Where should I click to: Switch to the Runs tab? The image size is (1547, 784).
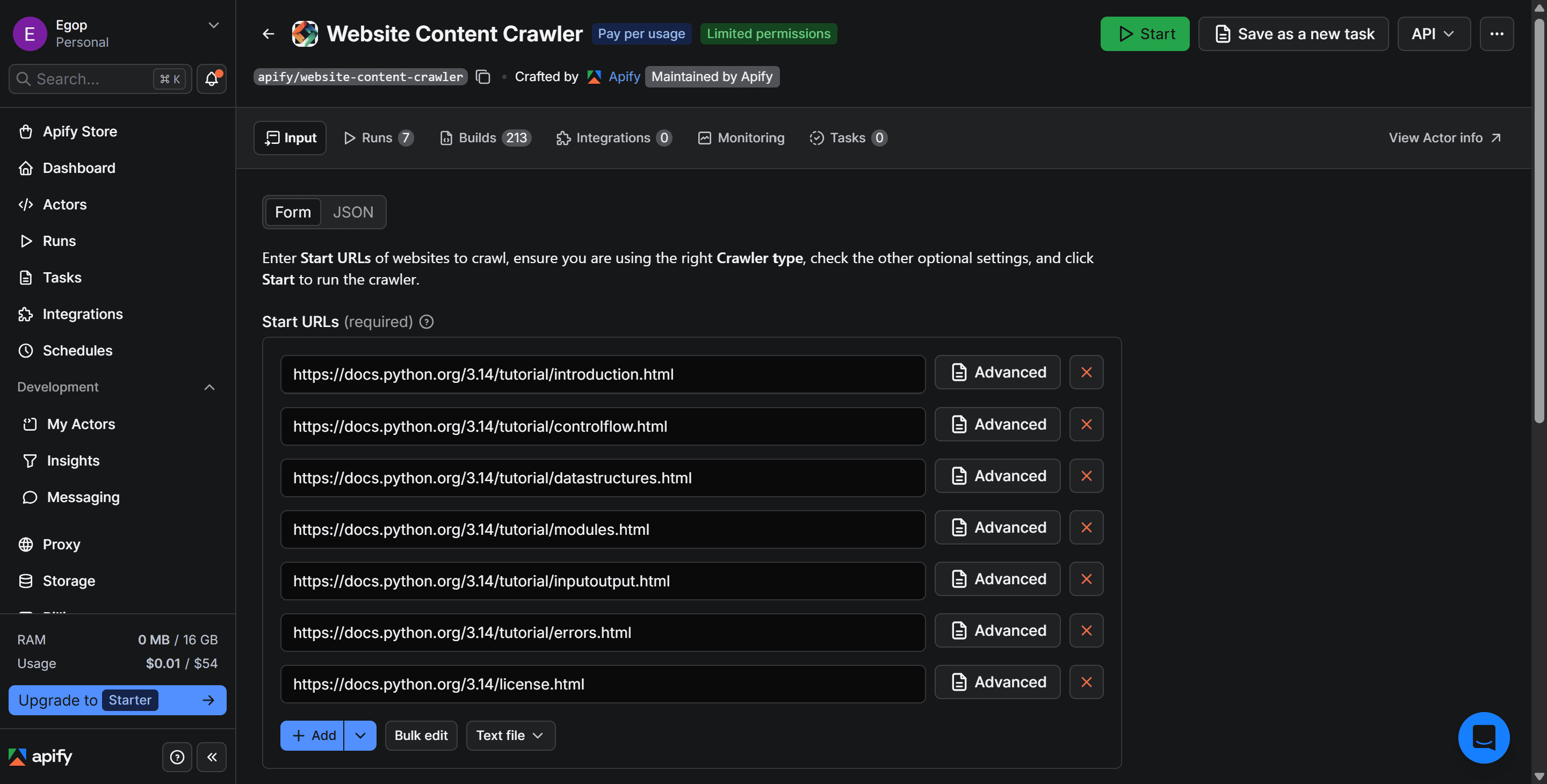click(x=378, y=138)
